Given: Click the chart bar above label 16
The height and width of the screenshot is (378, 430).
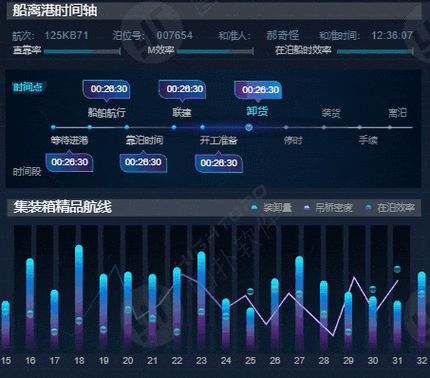Looking at the screenshot, I should pyautogui.click(x=30, y=303).
